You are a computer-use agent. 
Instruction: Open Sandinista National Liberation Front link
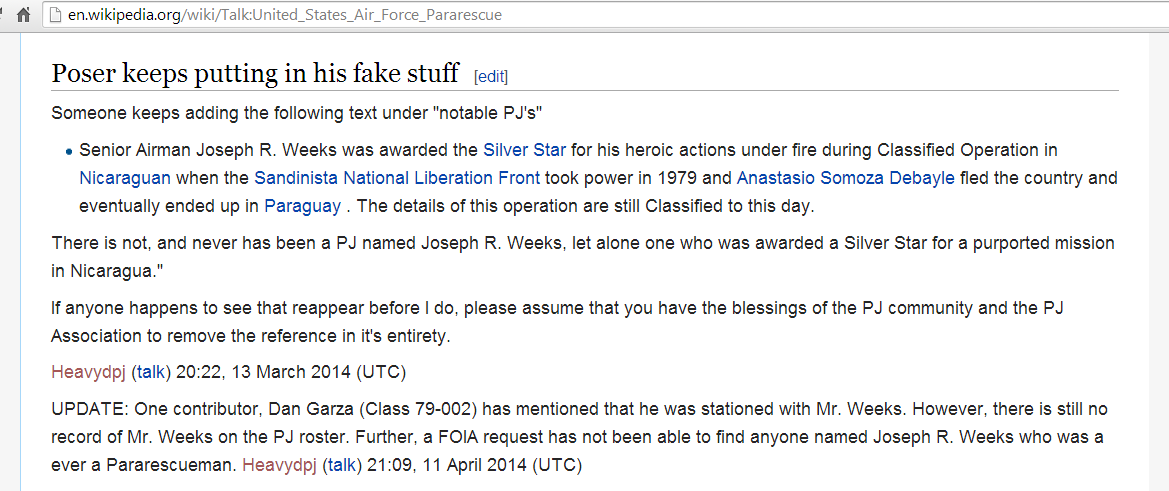tap(397, 178)
